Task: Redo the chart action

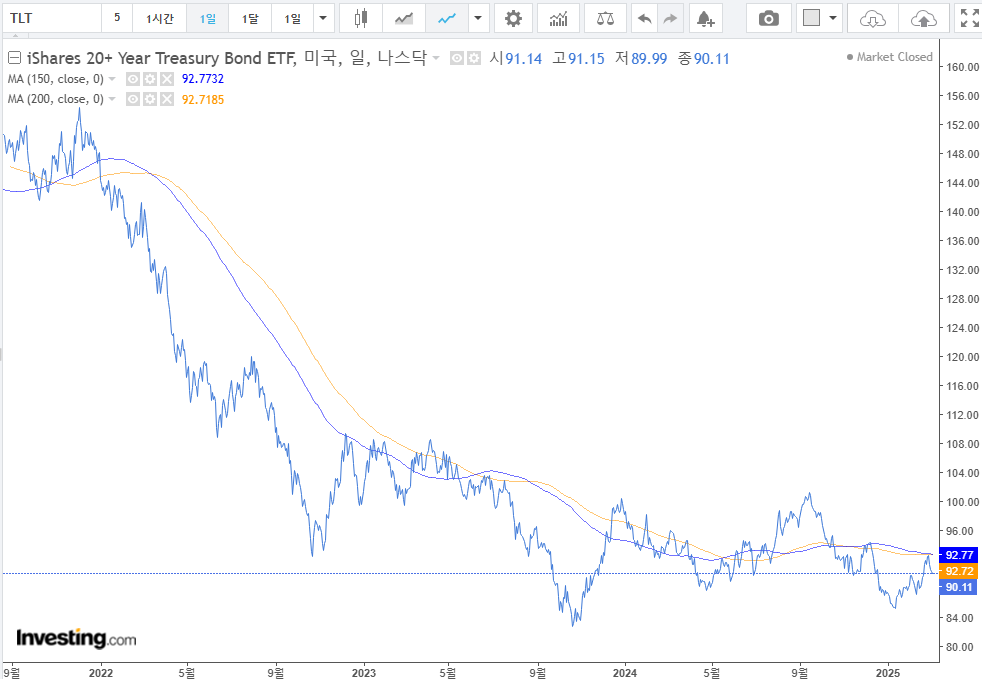Action: (x=670, y=18)
